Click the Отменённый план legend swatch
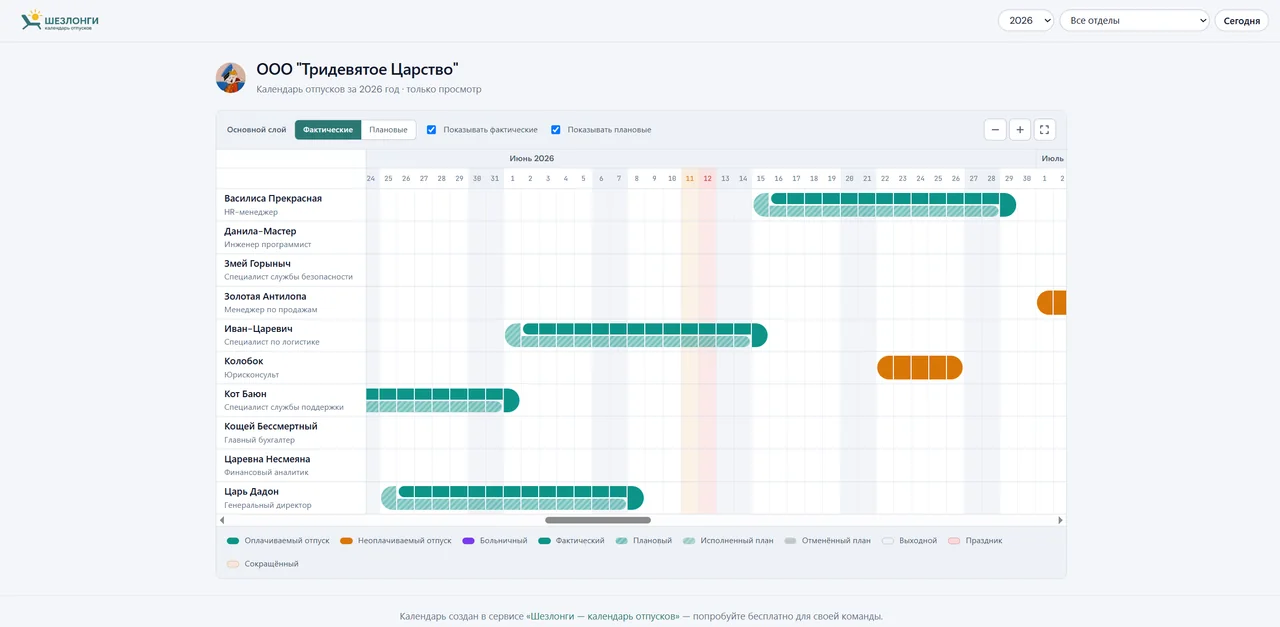Viewport: 1280px width, 627px height. (790, 541)
